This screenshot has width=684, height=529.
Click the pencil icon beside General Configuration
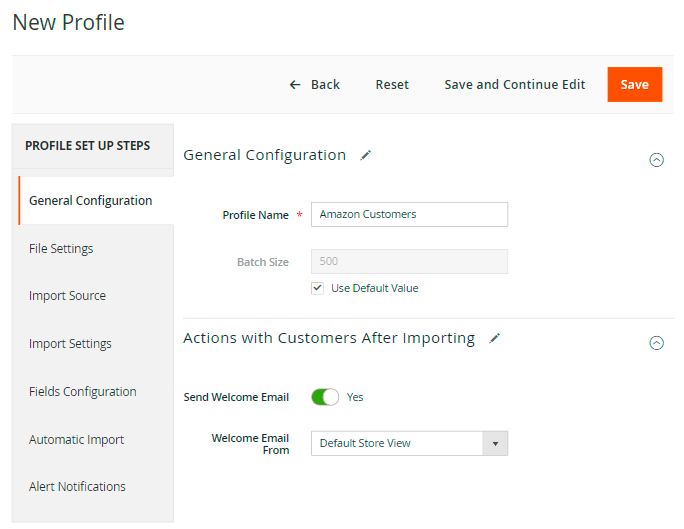coord(366,155)
